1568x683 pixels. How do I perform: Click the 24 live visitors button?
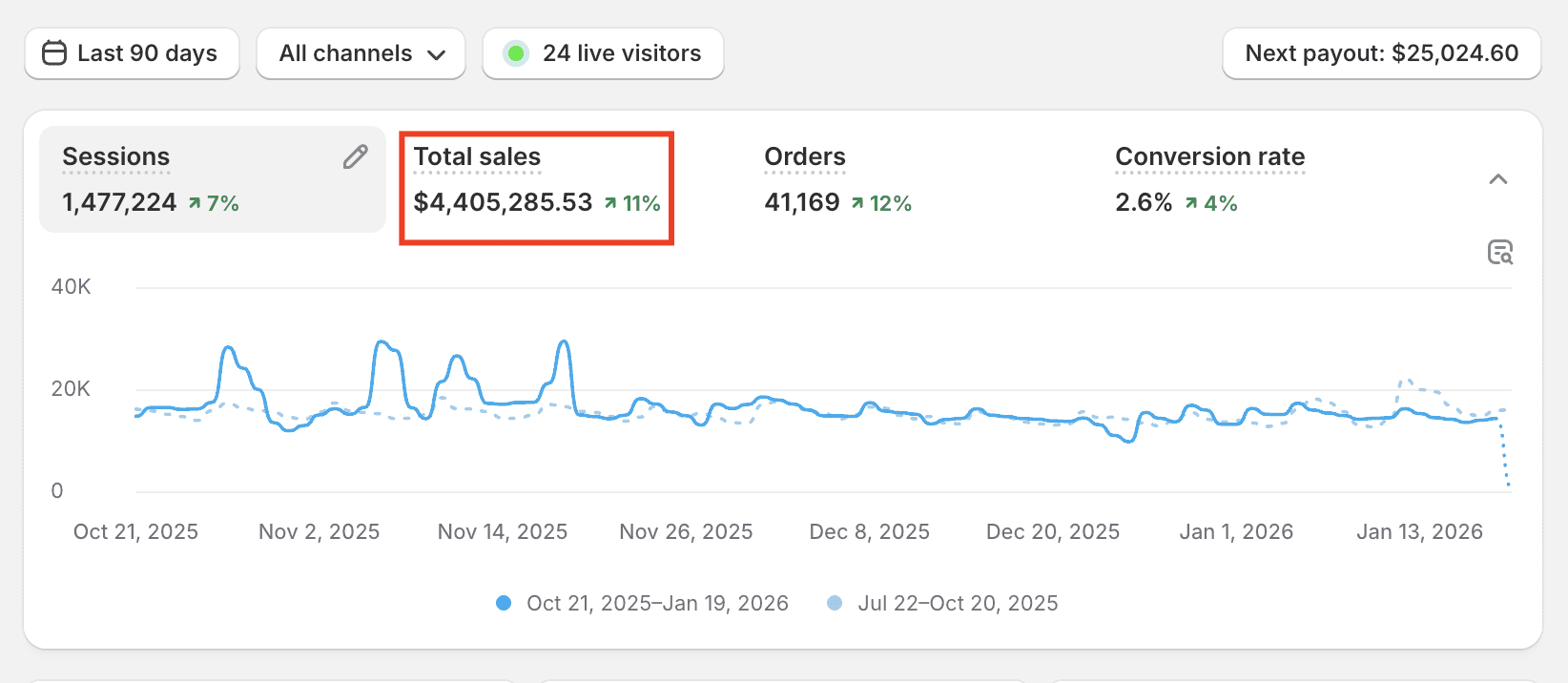coord(603,53)
